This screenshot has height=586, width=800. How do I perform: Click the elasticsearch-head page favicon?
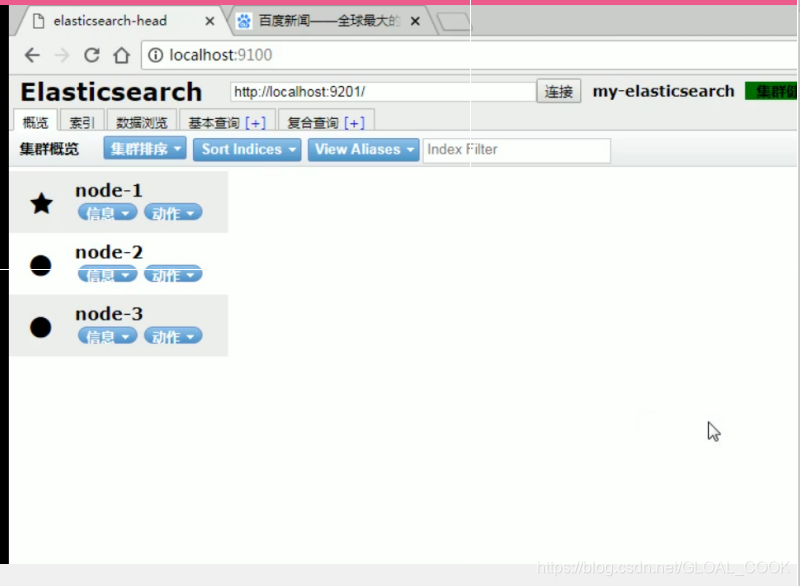pyautogui.click(x=38, y=21)
